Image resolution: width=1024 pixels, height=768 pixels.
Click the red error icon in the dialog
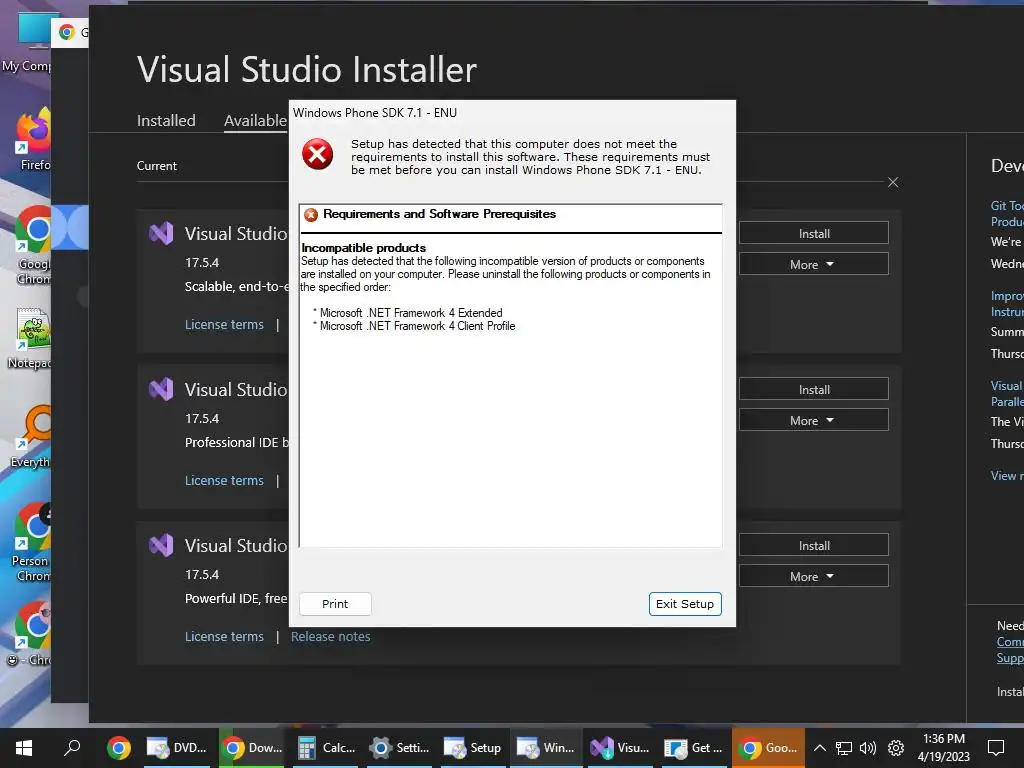pyautogui.click(x=317, y=154)
